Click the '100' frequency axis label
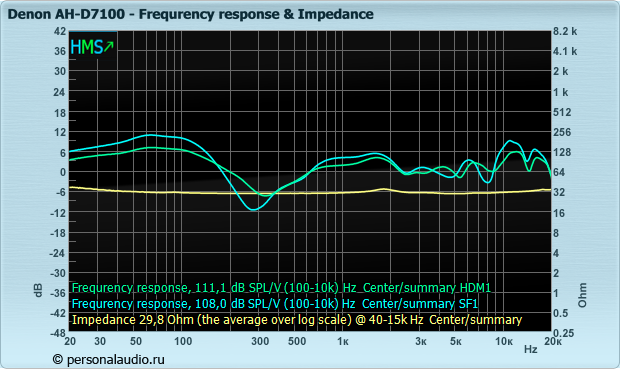Image resolution: width=620 pixels, height=369 pixels. pyautogui.click(x=183, y=341)
